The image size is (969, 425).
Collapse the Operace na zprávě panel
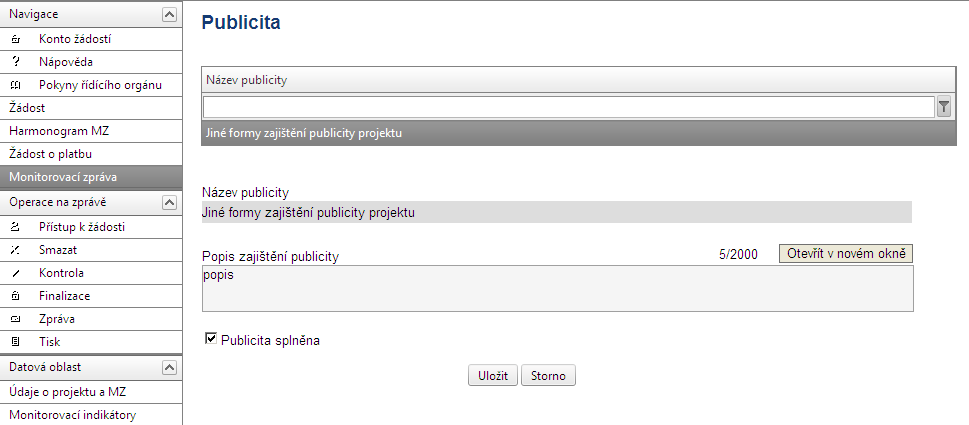[x=169, y=203]
